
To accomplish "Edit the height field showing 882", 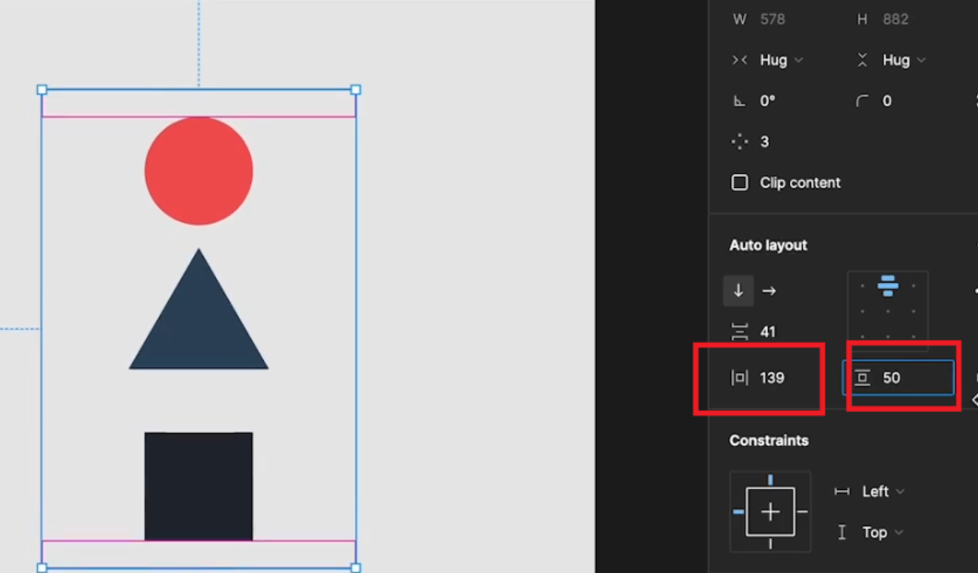I will coord(895,19).
